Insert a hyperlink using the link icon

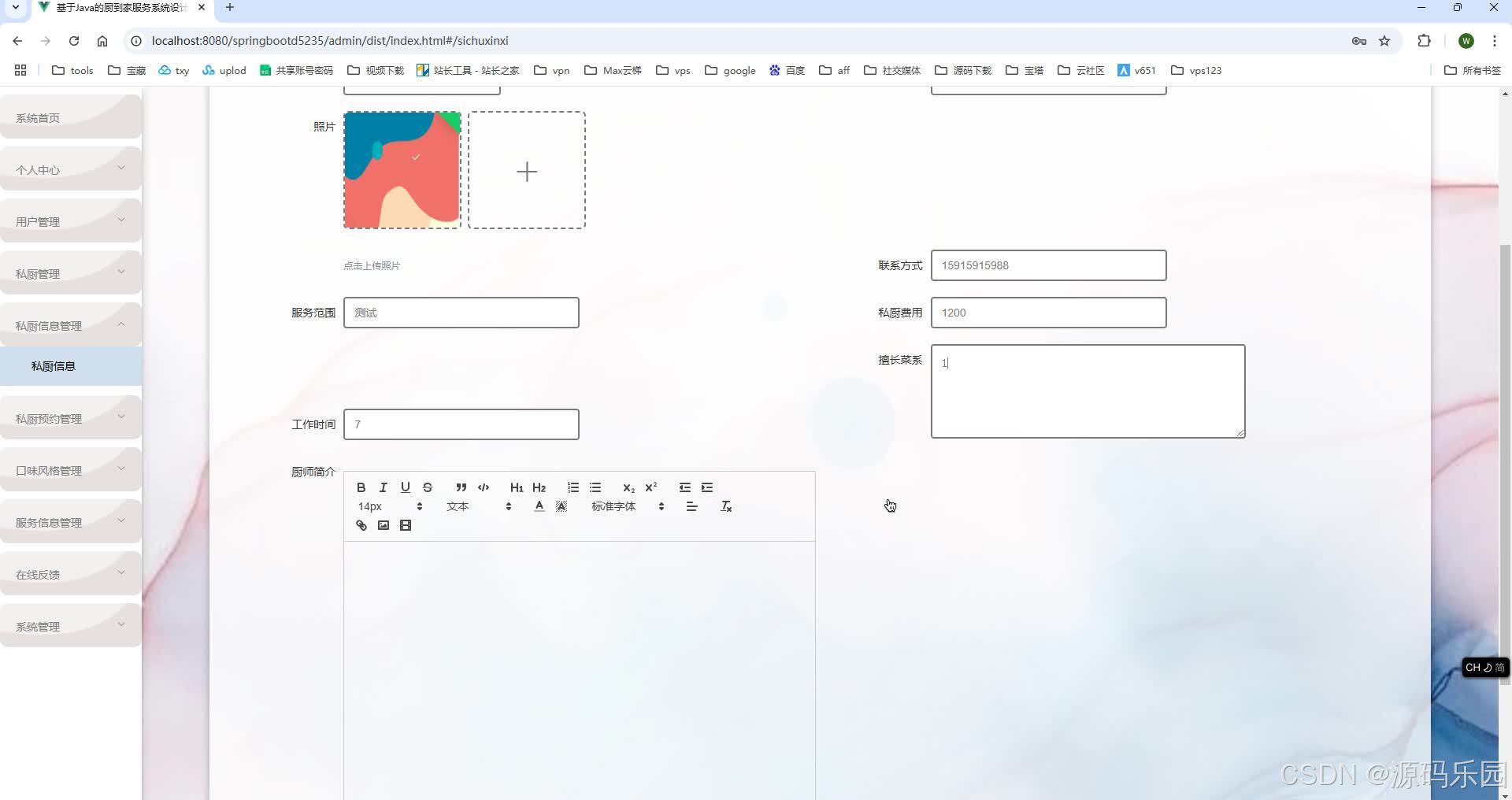point(361,525)
